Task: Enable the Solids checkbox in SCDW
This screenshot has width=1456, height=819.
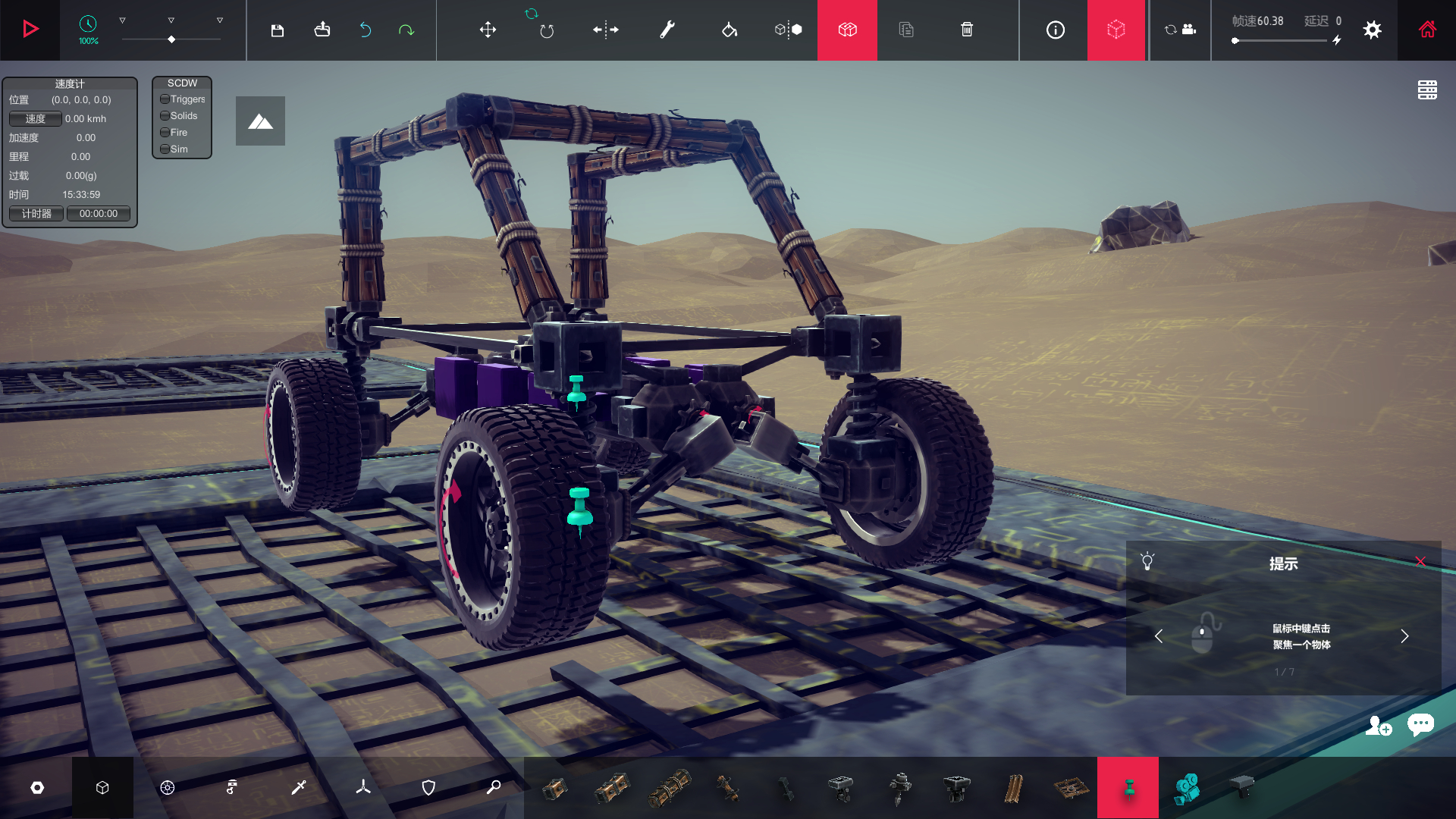Action: pos(165,116)
